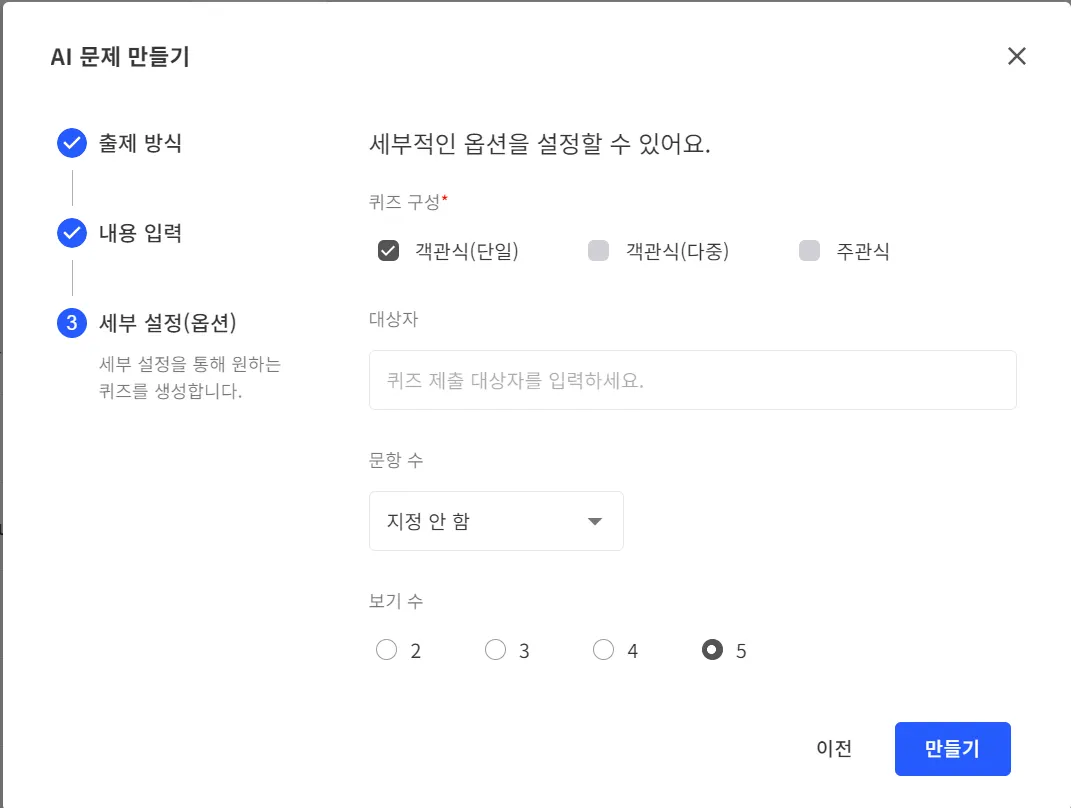
Task: Click the 객관식(다중) label text
Action: pyautogui.click(x=677, y=252)
